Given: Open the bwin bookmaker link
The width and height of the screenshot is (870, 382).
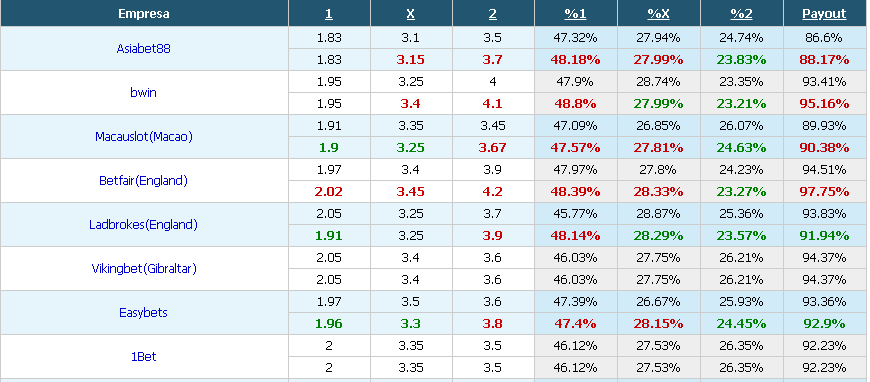Looking at the screenshot, I should click(144, 93).
